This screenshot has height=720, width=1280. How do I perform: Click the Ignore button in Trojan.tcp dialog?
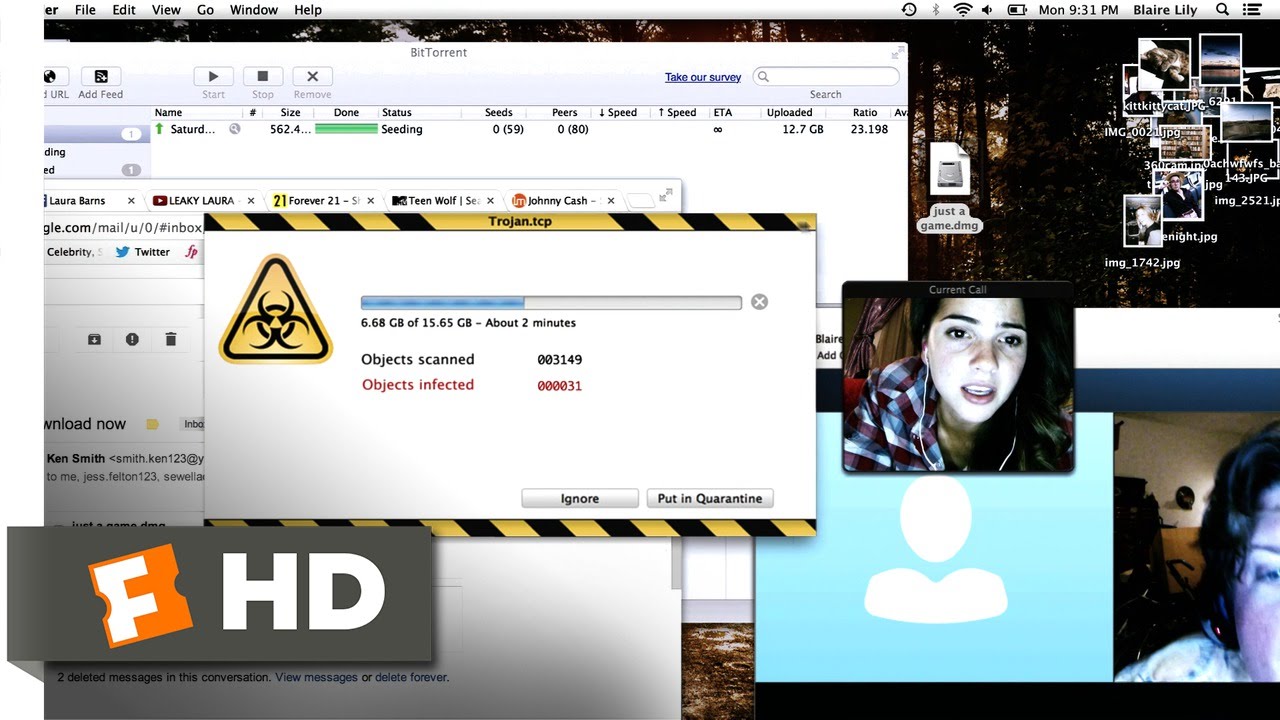[580, 498]
